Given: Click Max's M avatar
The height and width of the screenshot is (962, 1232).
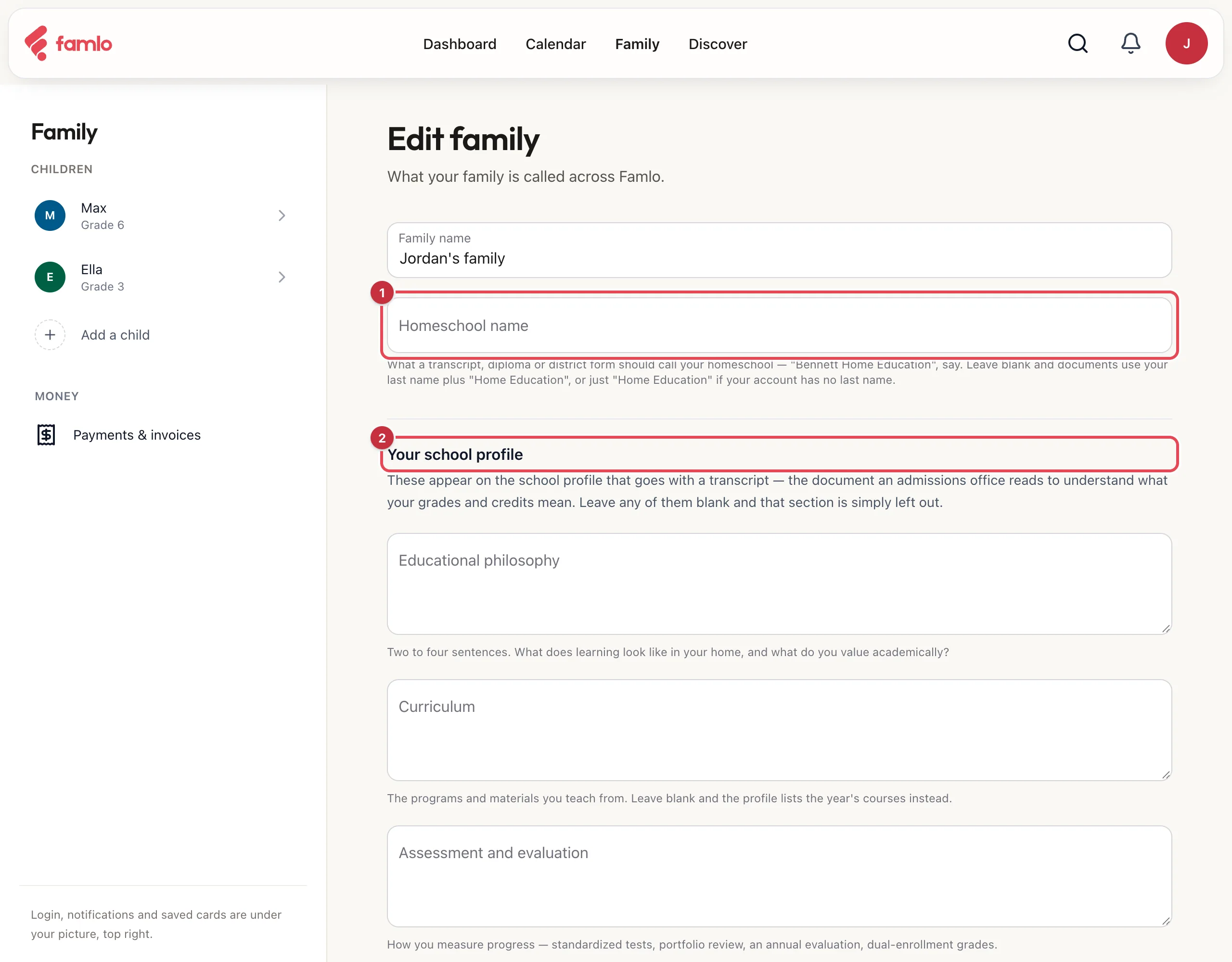Looking at the screenshot, I should pos(50,215).
